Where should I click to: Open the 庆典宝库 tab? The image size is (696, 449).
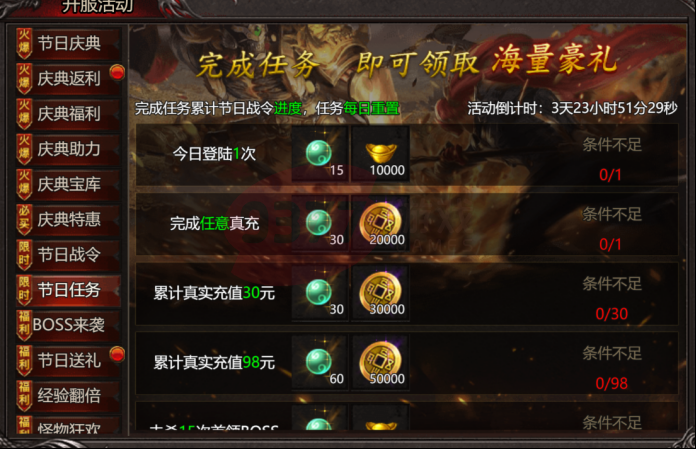point(68,184)
